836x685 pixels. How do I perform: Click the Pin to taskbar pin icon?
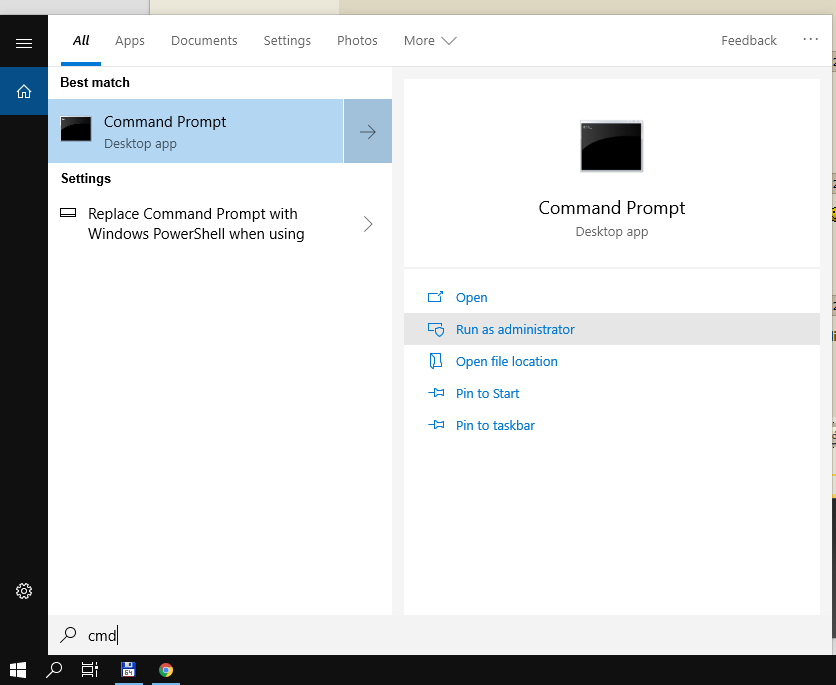[436, 425]
